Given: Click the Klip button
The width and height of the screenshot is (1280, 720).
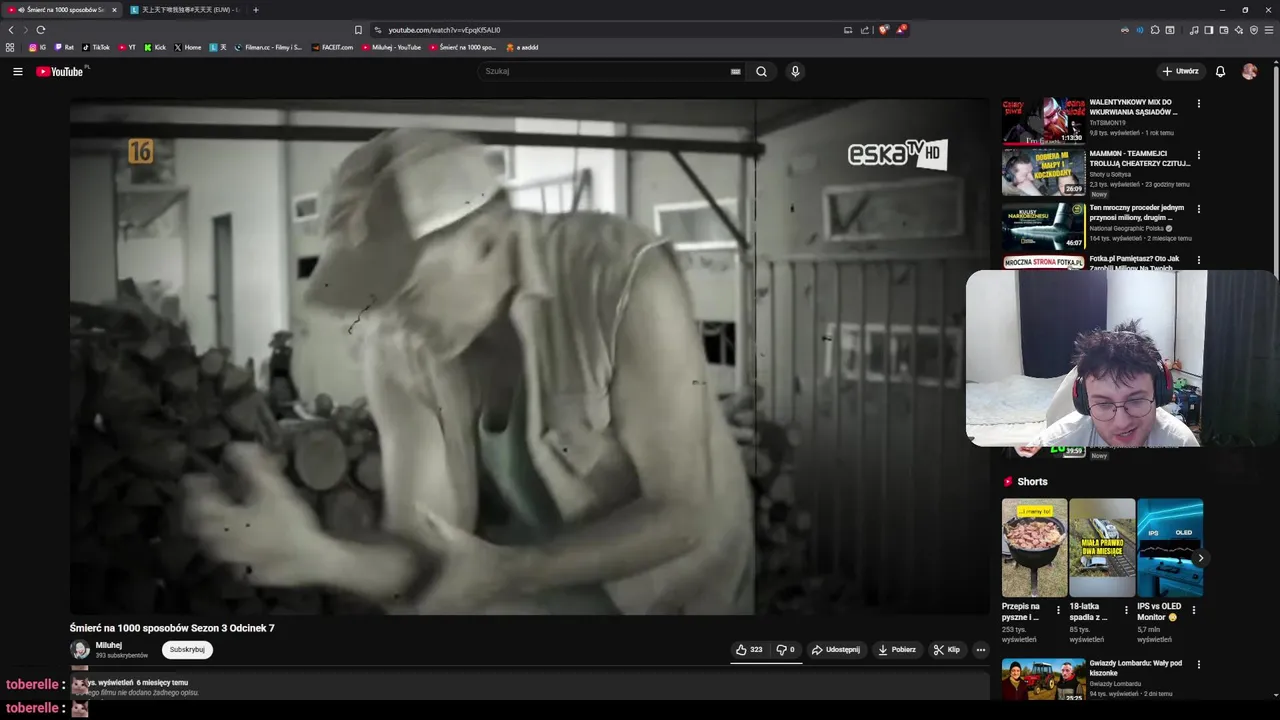Looking at the screenshot, I should click(x=946, y=649).
